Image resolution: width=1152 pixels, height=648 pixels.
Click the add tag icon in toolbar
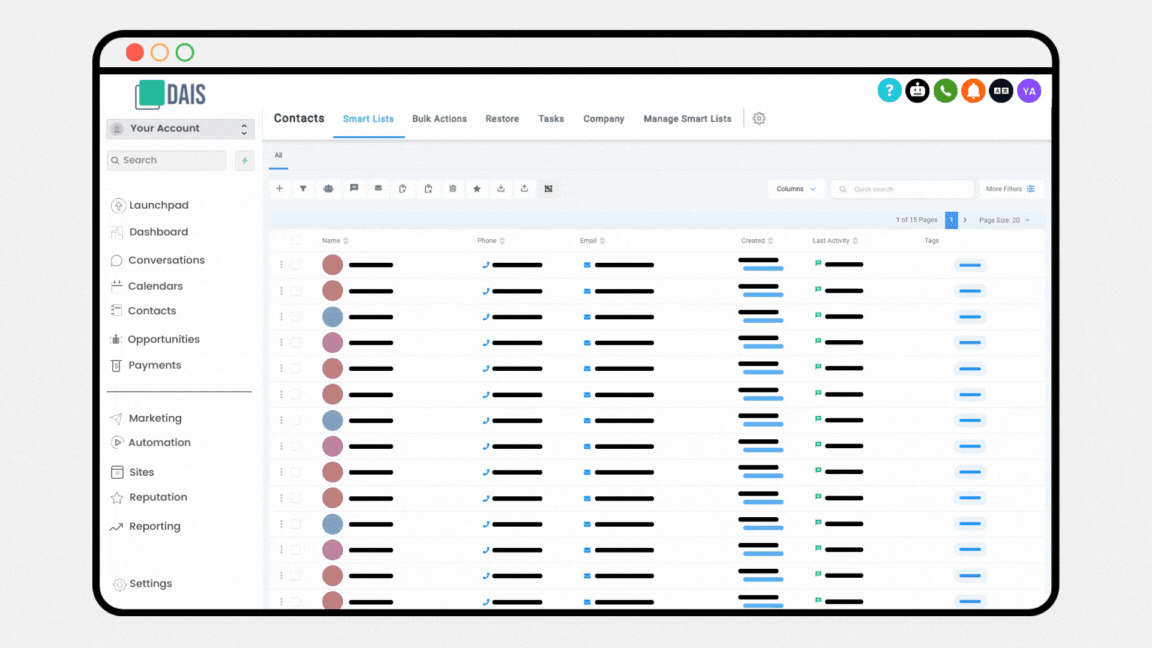pos(403,189)
